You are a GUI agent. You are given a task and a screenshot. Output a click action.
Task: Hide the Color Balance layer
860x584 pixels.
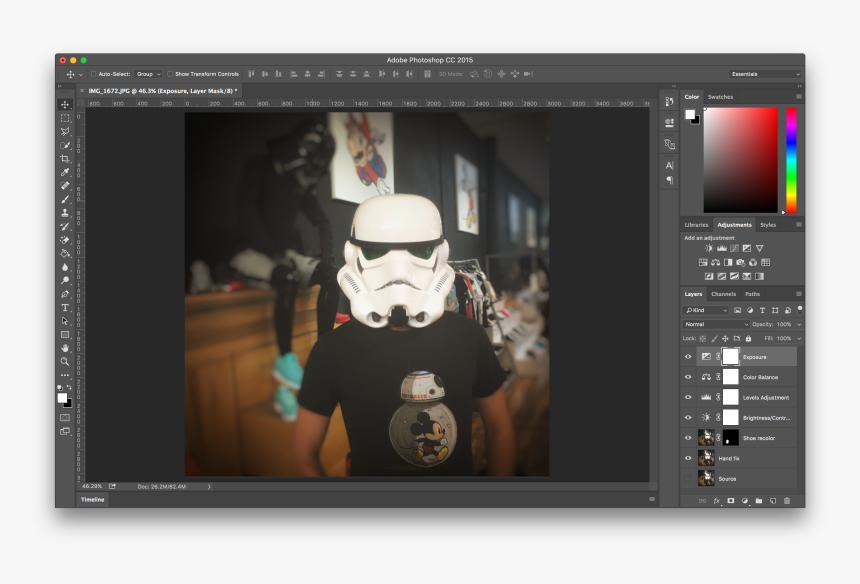coord(688,377)
